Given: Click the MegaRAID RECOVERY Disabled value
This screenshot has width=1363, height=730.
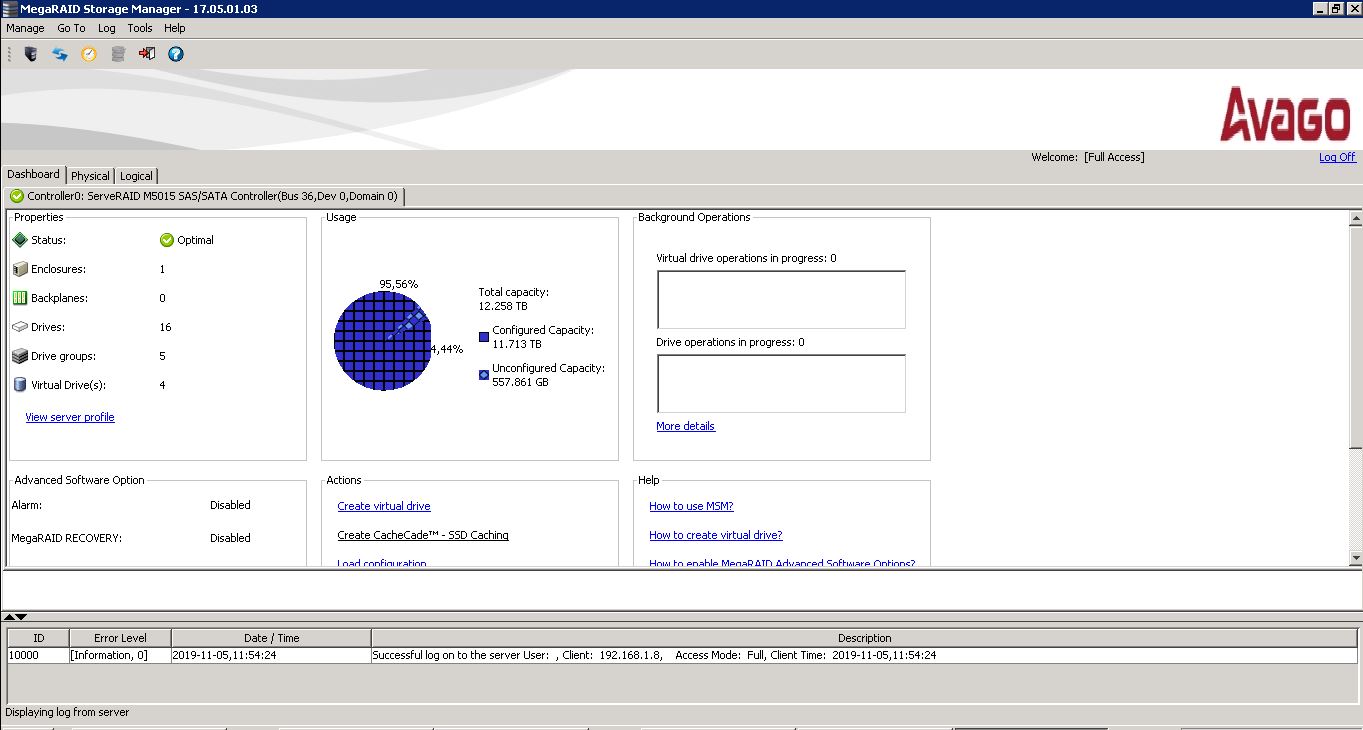Looking at the screenshot, I should pyautogui.click(x=230, y=538).
